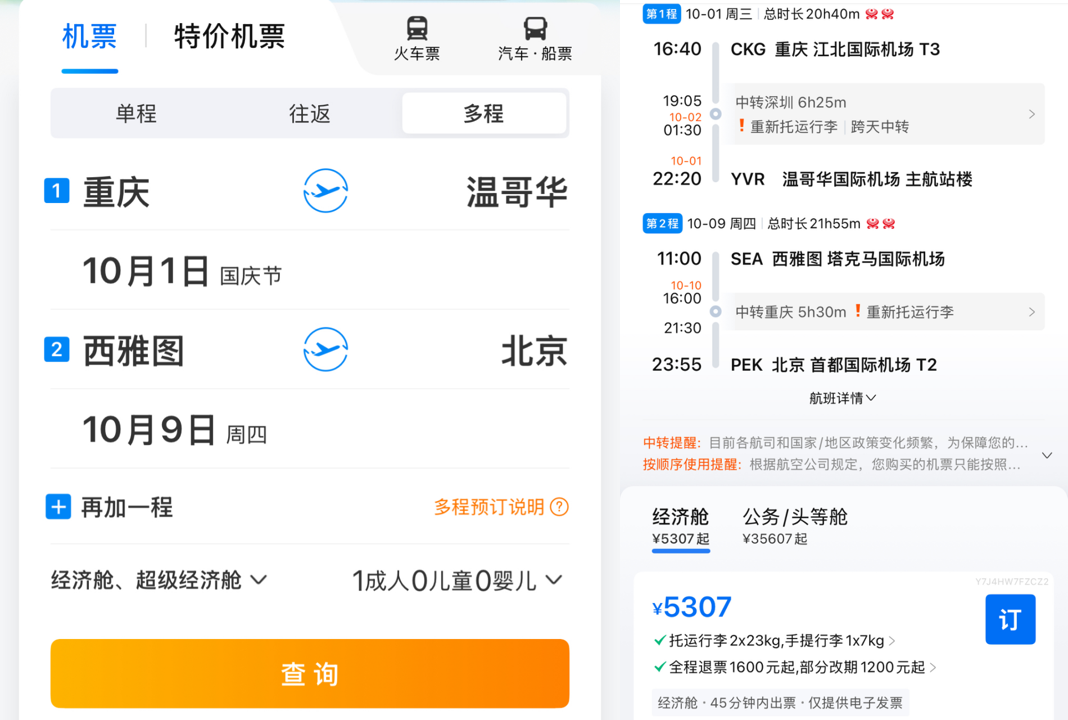Screen dimensions: 1068x720
Task: Switch trip type to 往返 round-trip
Action: coord(307,114)
